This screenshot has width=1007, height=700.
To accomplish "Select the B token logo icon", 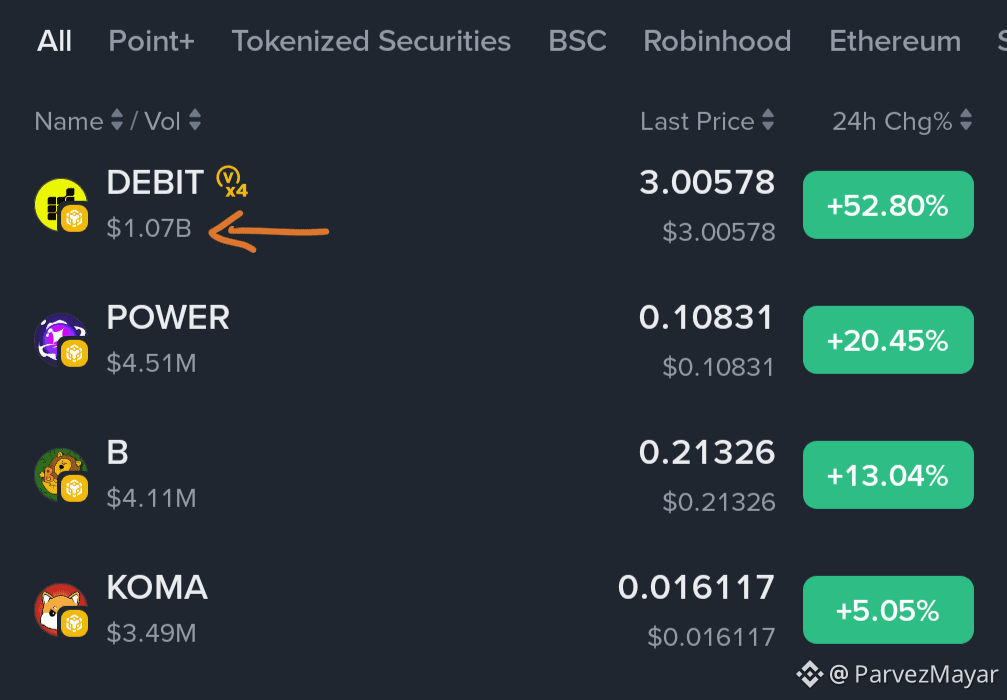I will (61, 475).
